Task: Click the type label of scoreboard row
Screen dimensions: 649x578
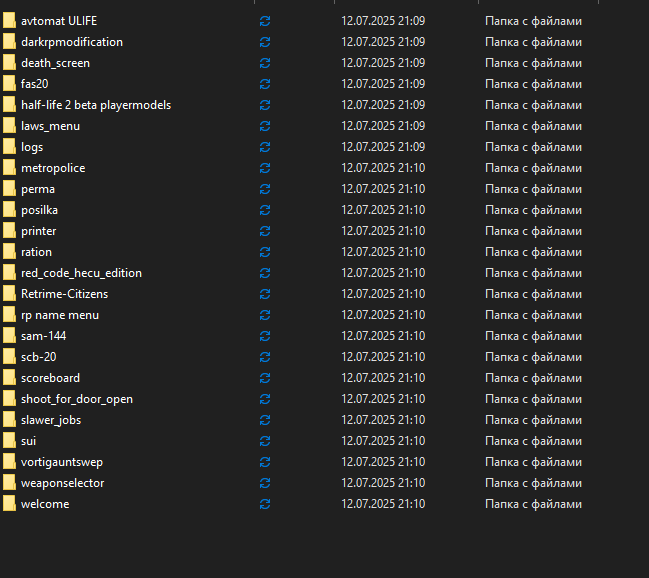Action: click(x=533, y=378)
